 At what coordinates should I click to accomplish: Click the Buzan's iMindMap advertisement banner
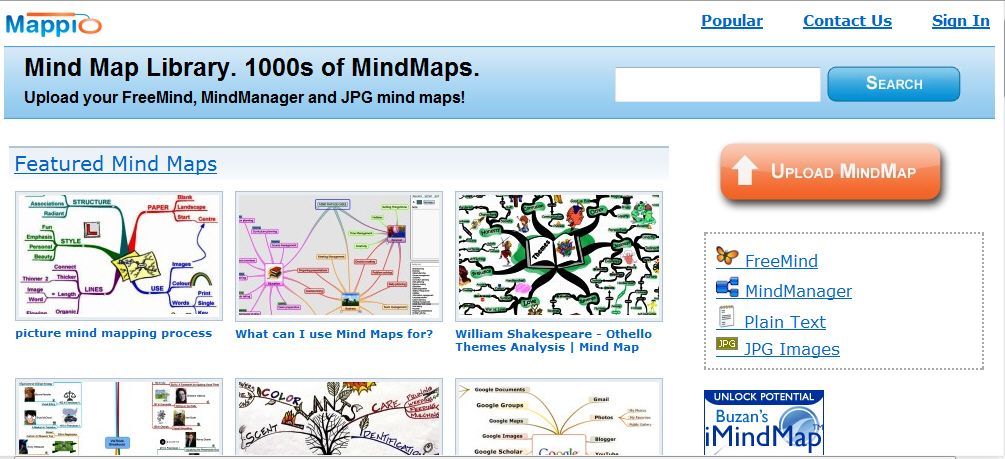(x=763, y=422)
